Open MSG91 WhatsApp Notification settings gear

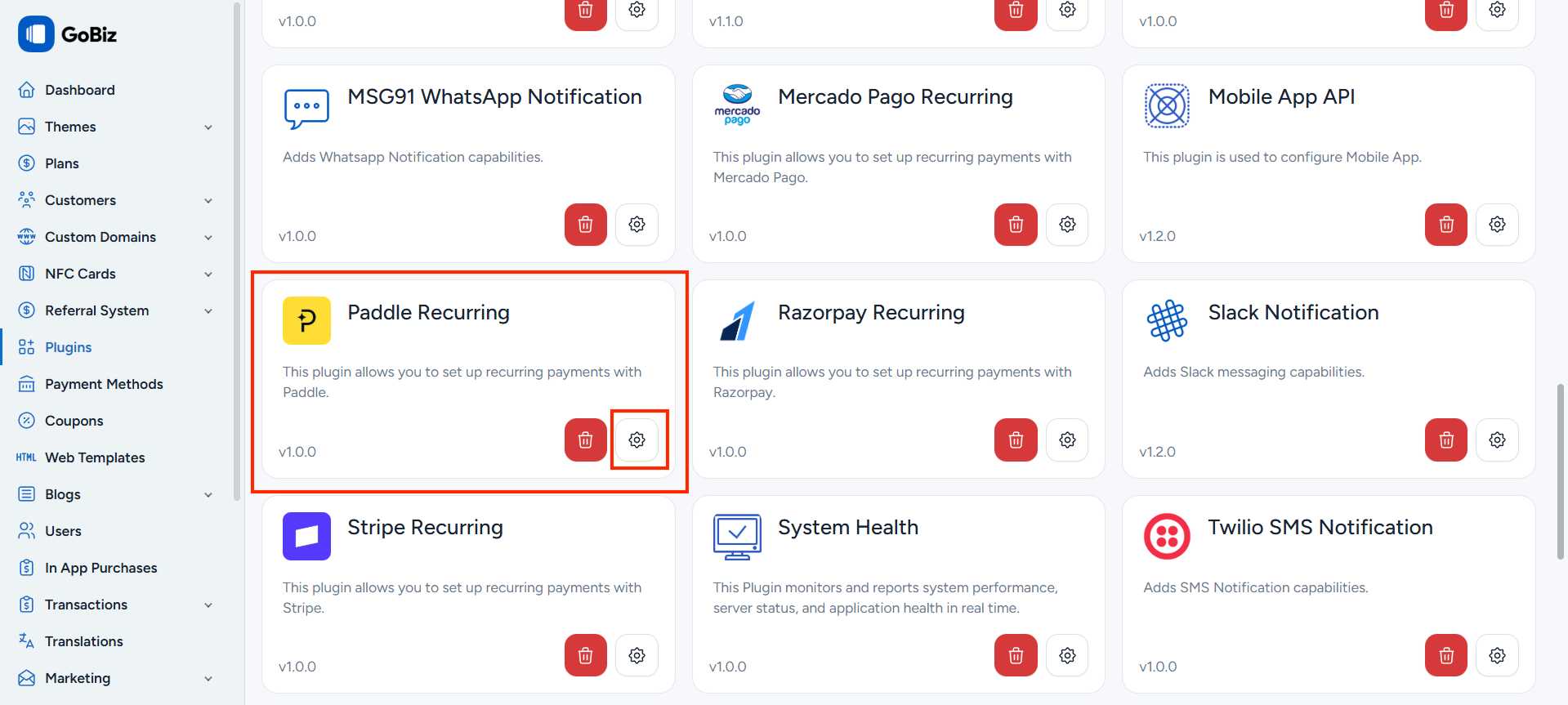637,225
